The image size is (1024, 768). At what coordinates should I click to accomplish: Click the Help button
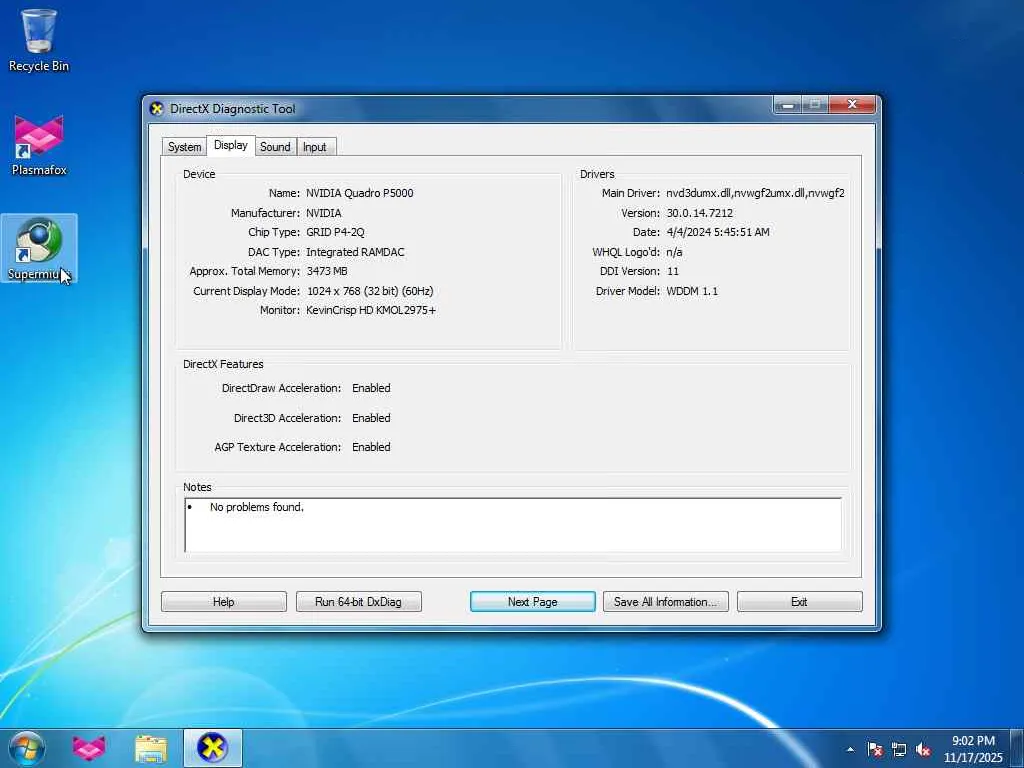click(223, 601)
